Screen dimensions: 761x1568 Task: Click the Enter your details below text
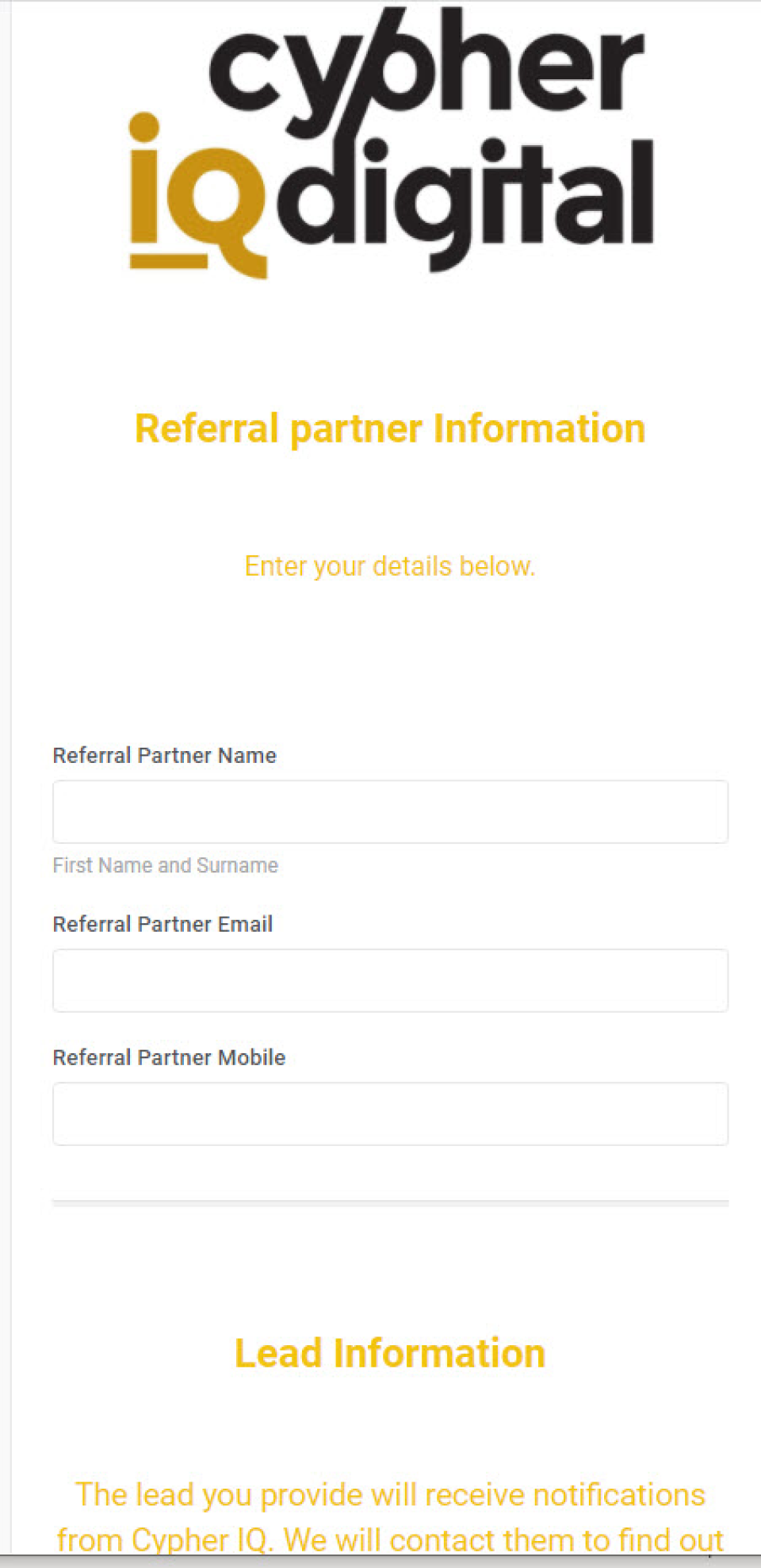click(390, 566)
